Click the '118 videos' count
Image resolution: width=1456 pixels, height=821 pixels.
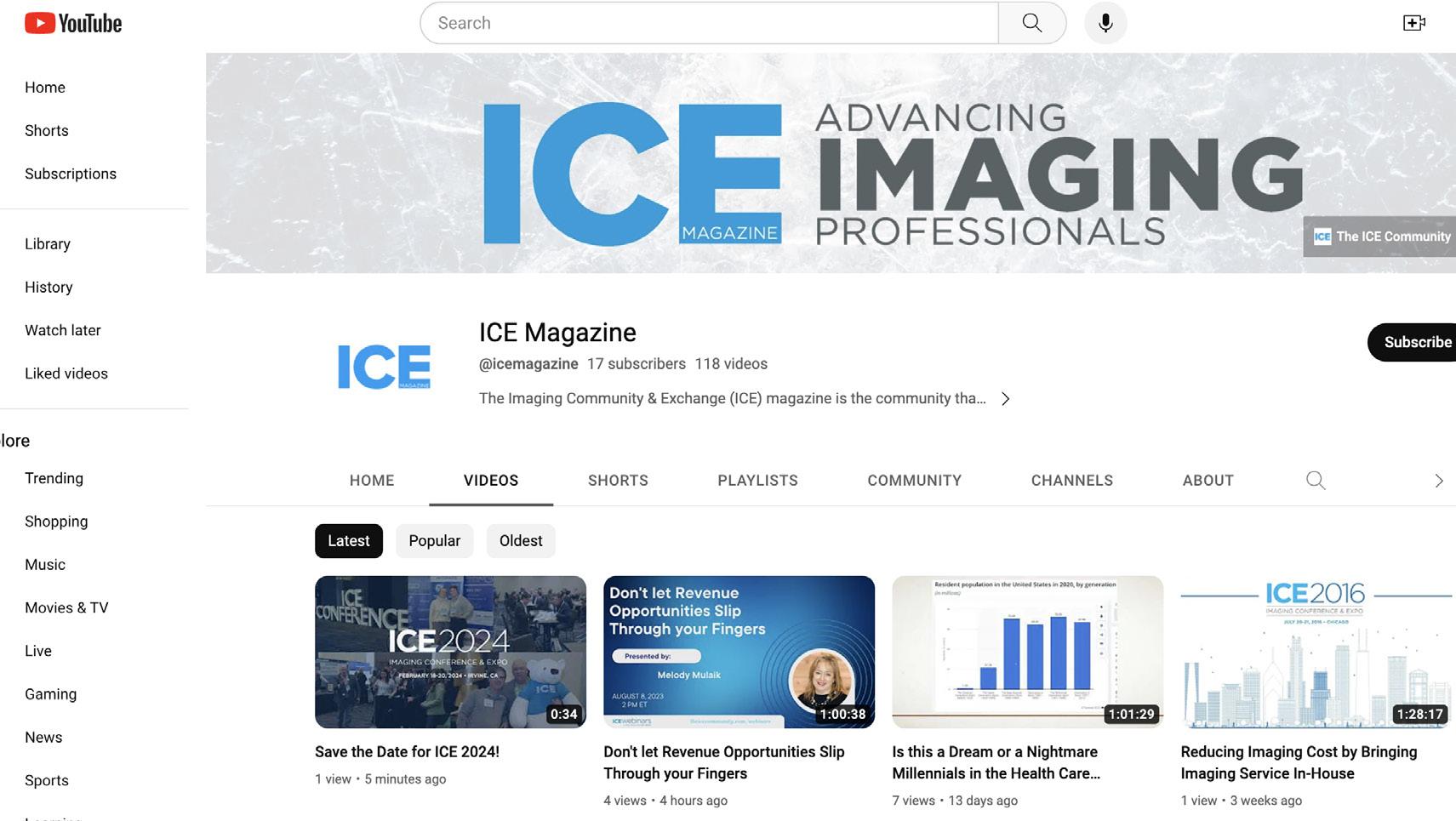point(731,364)
